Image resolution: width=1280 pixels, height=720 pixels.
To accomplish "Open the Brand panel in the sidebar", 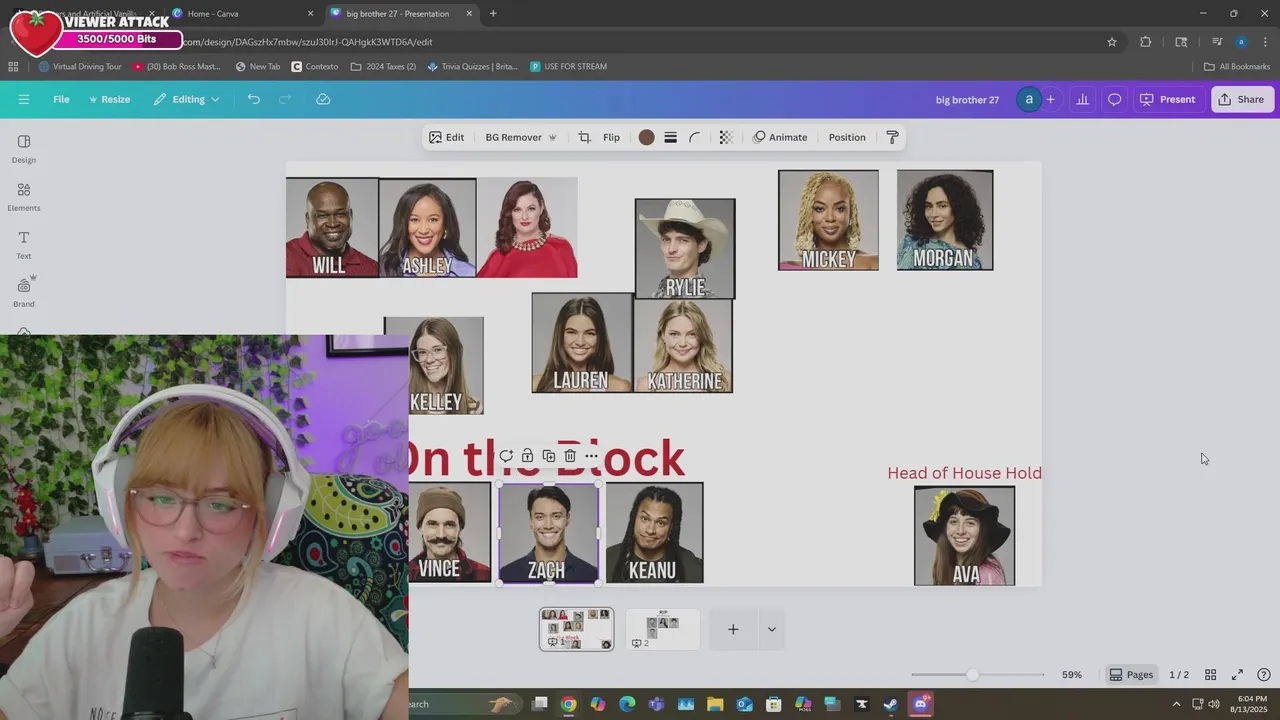I will (24, 292).
